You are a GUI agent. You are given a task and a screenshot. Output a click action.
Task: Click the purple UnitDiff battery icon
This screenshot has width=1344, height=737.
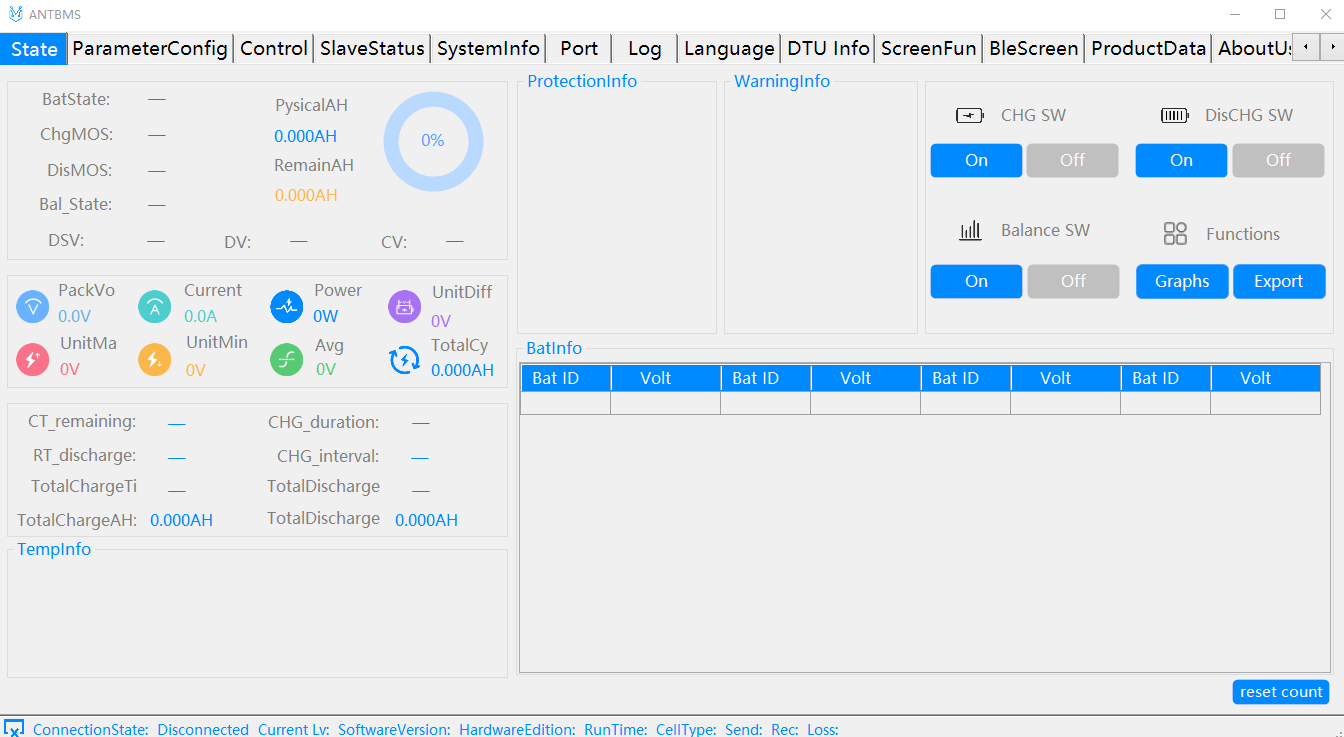point(404,307)
